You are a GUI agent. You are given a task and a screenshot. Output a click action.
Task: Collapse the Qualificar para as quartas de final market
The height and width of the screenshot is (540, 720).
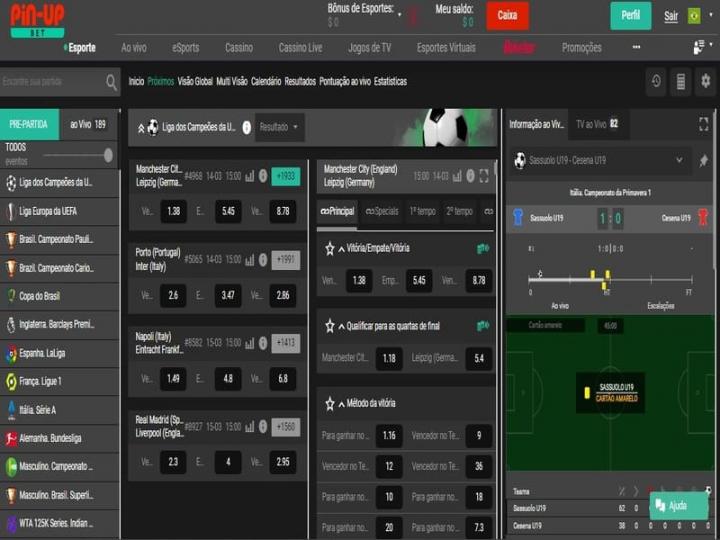click(x=342, y=327)
